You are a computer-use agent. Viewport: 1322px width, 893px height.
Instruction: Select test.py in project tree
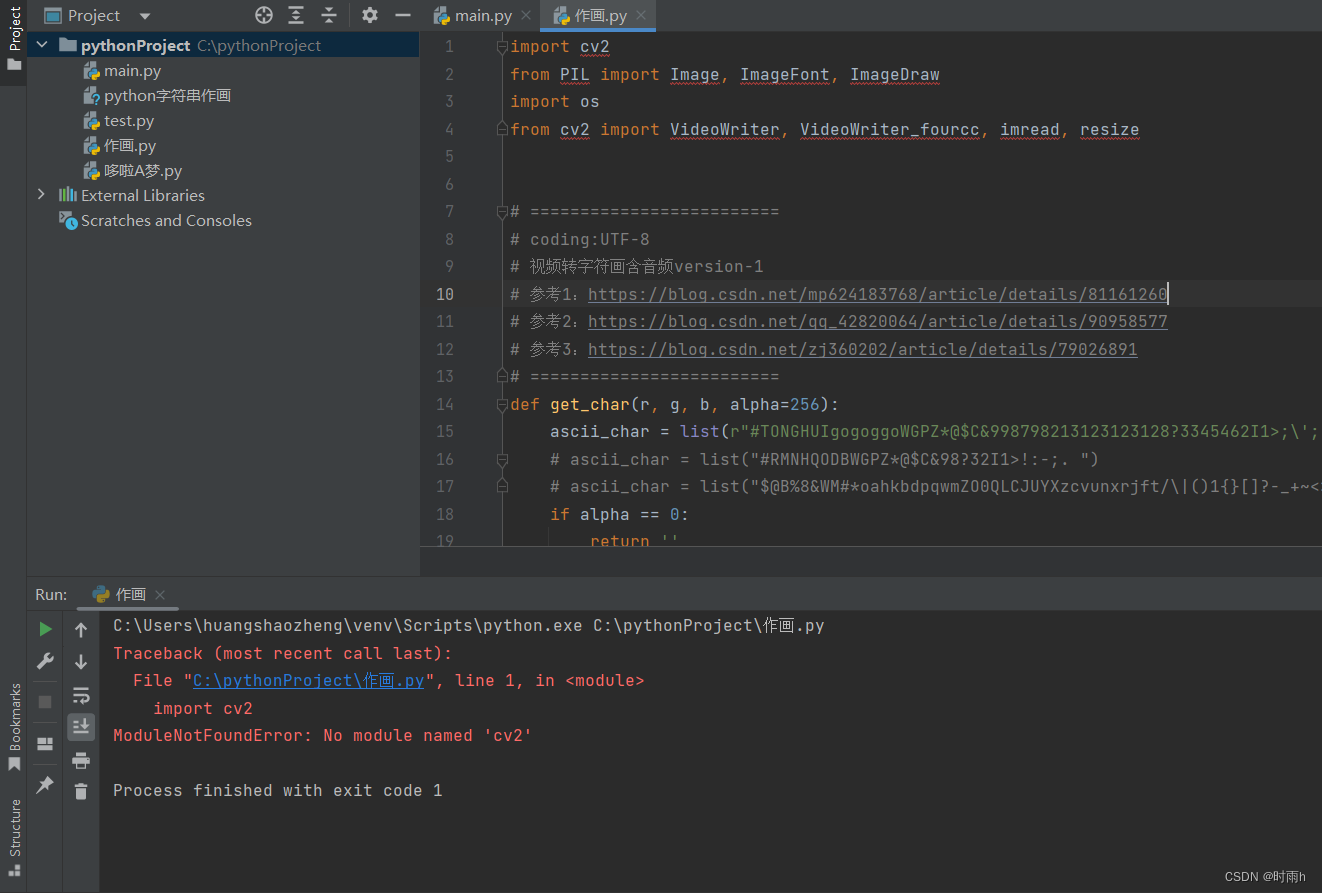[129, 120]
